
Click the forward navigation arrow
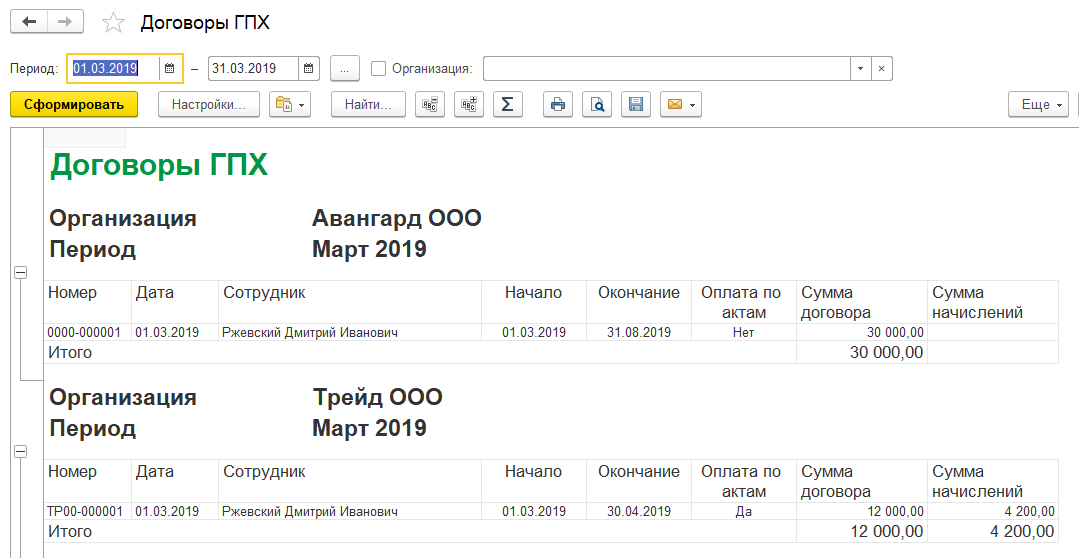(x=66, y=21)
